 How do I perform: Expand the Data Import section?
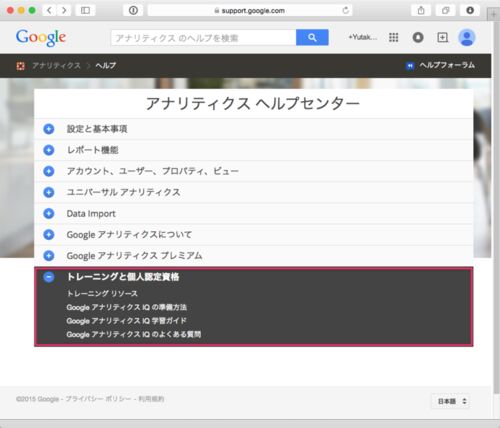pyautogui.click(x=253, y=214)
